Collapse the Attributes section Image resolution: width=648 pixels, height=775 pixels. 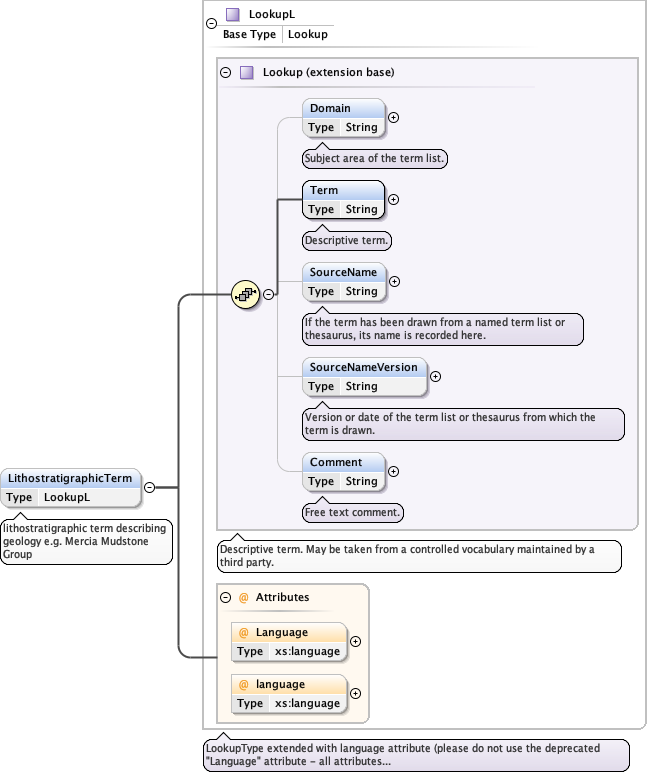click(x=225, y=598)
